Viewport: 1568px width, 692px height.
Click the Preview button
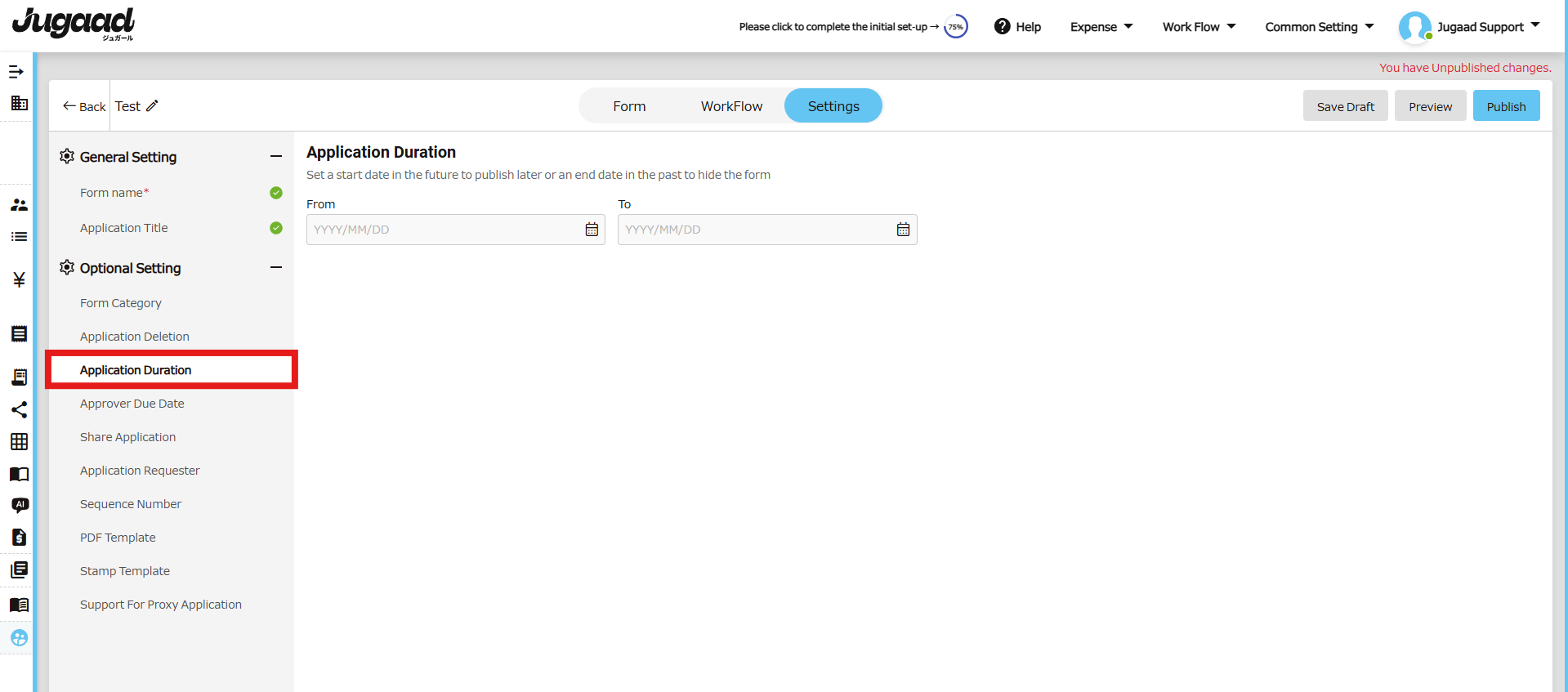click(1430, 106)
